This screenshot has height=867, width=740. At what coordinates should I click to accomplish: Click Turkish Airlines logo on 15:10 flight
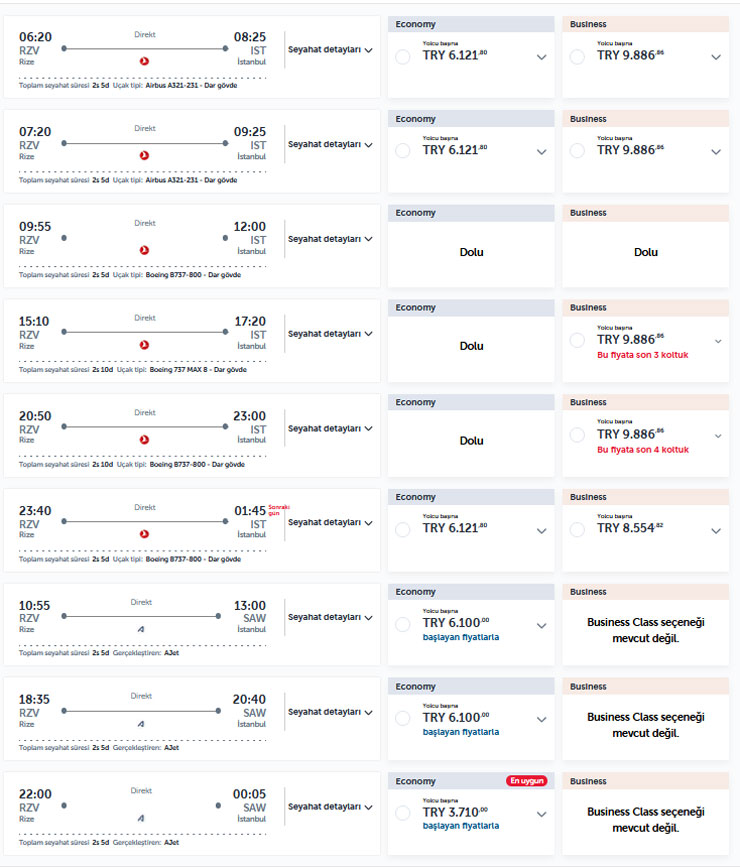coord(144,345)
